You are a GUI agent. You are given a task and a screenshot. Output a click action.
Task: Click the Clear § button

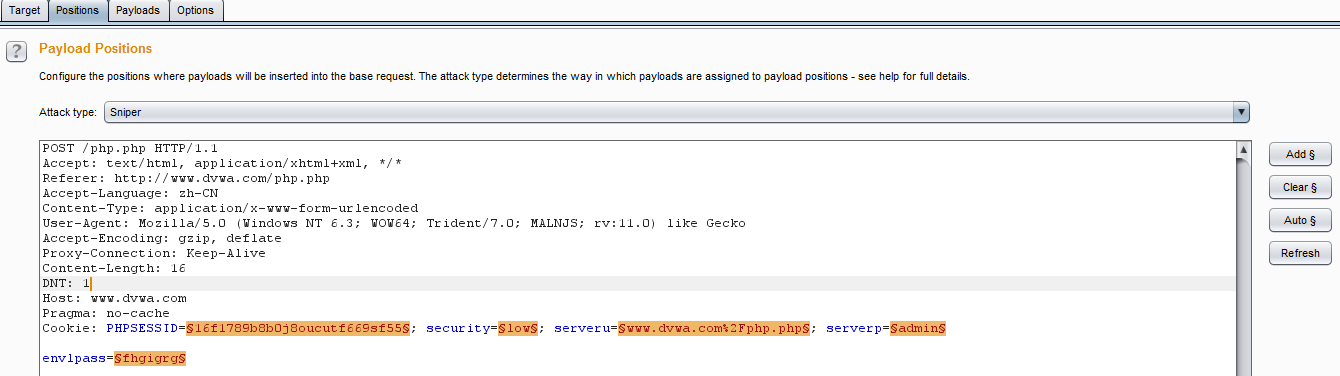click(x=1300, y=187)
